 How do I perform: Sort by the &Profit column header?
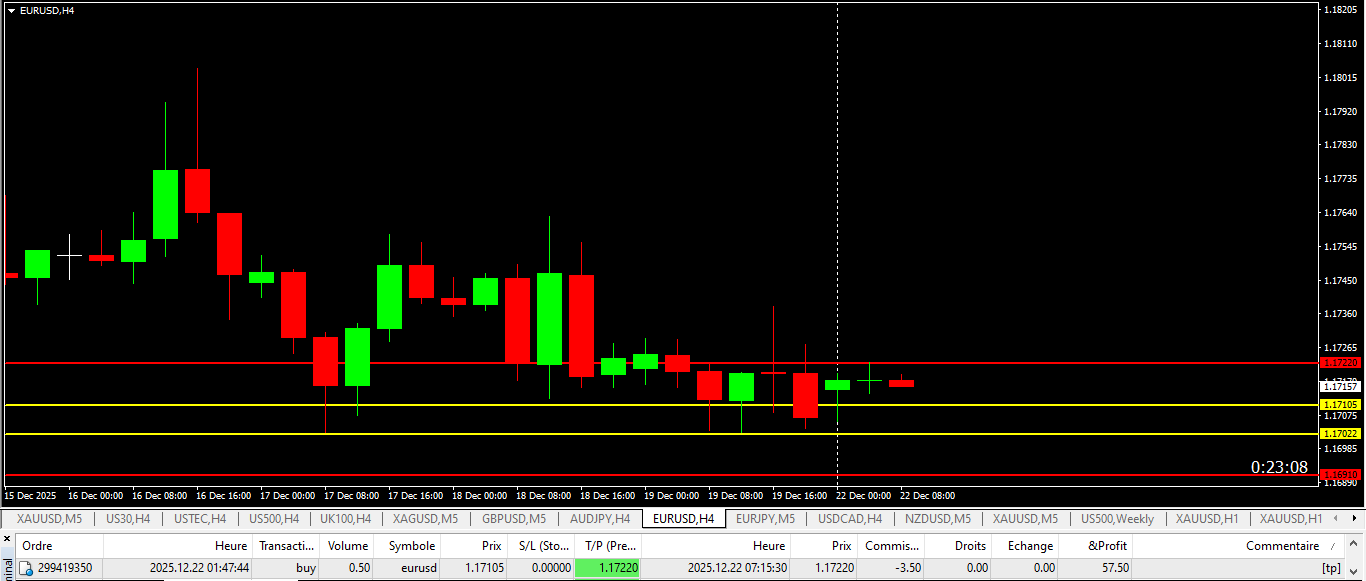[1096, 546]
